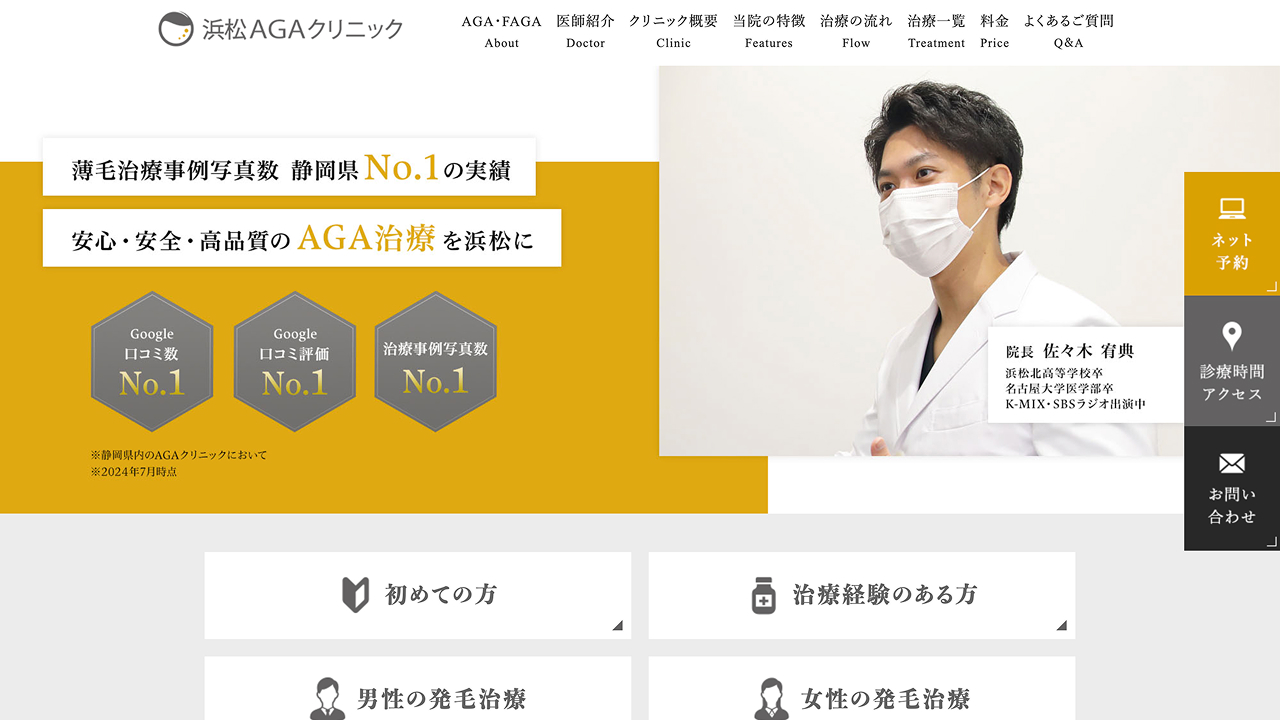Click the beginner shield icon beside 初めての方
Viewport: 1280px width, 720px height.
point(355,595)
